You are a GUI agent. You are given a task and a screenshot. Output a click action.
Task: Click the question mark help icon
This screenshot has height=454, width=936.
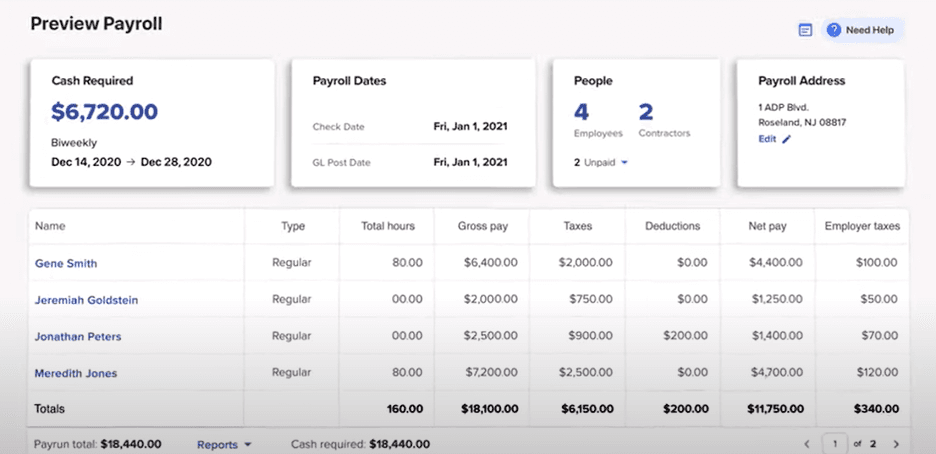[x=834, y=30]
